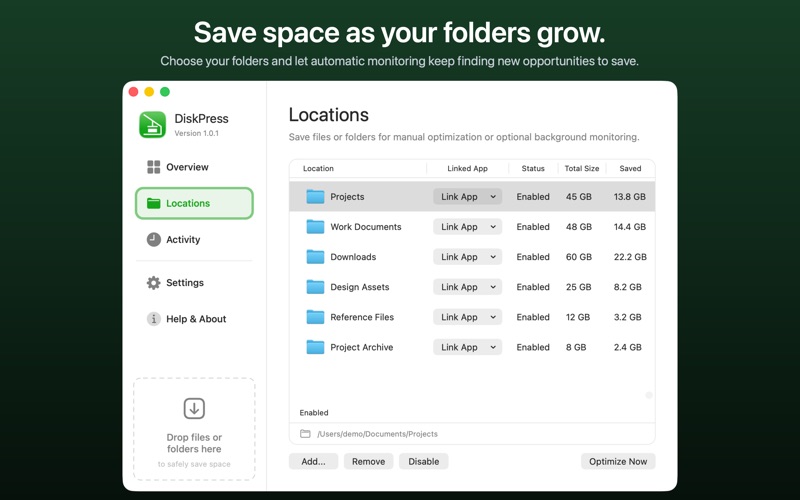Click the Help & About info icon
The width and height of the screenshot is (800, 500).
[154, 319]
